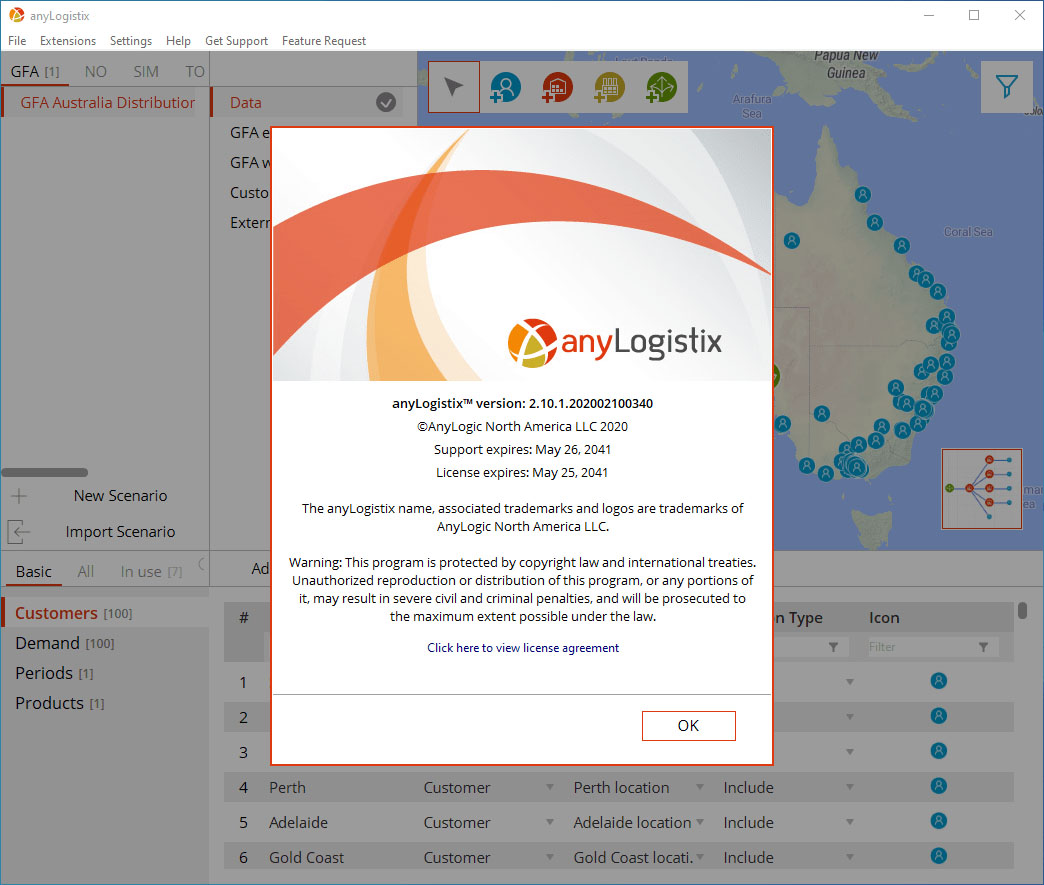This screenshot has width=1044, height=885.
Task: Select the add Customer tool (blue person icon)
Action: click(505, 87)
